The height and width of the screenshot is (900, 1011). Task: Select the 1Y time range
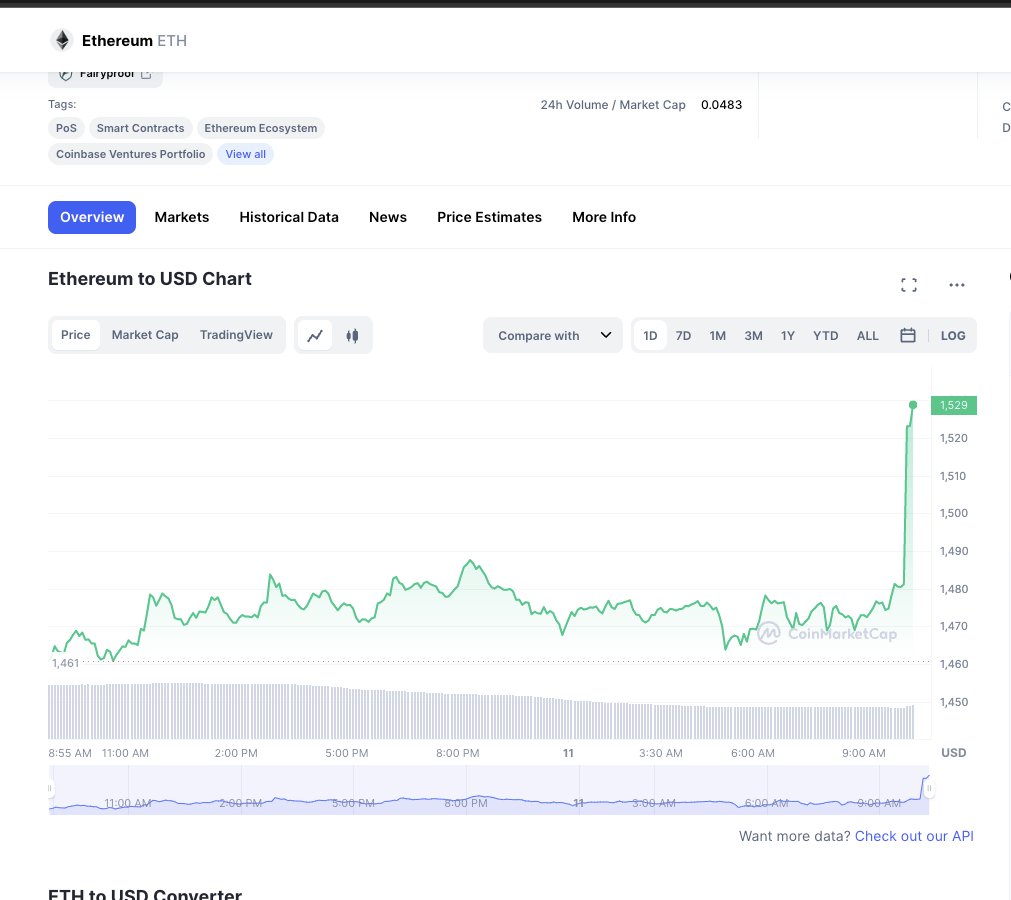(788, 336)
